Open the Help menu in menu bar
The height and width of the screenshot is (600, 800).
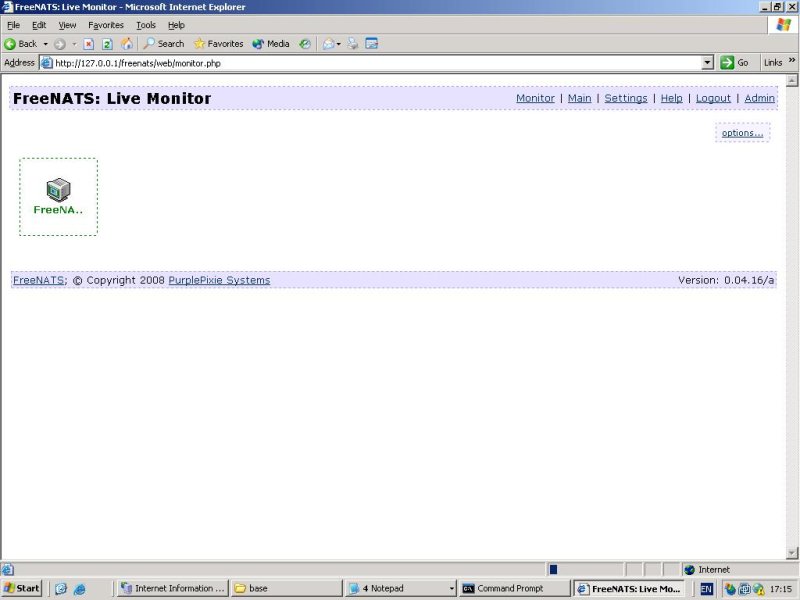point(176,25)
